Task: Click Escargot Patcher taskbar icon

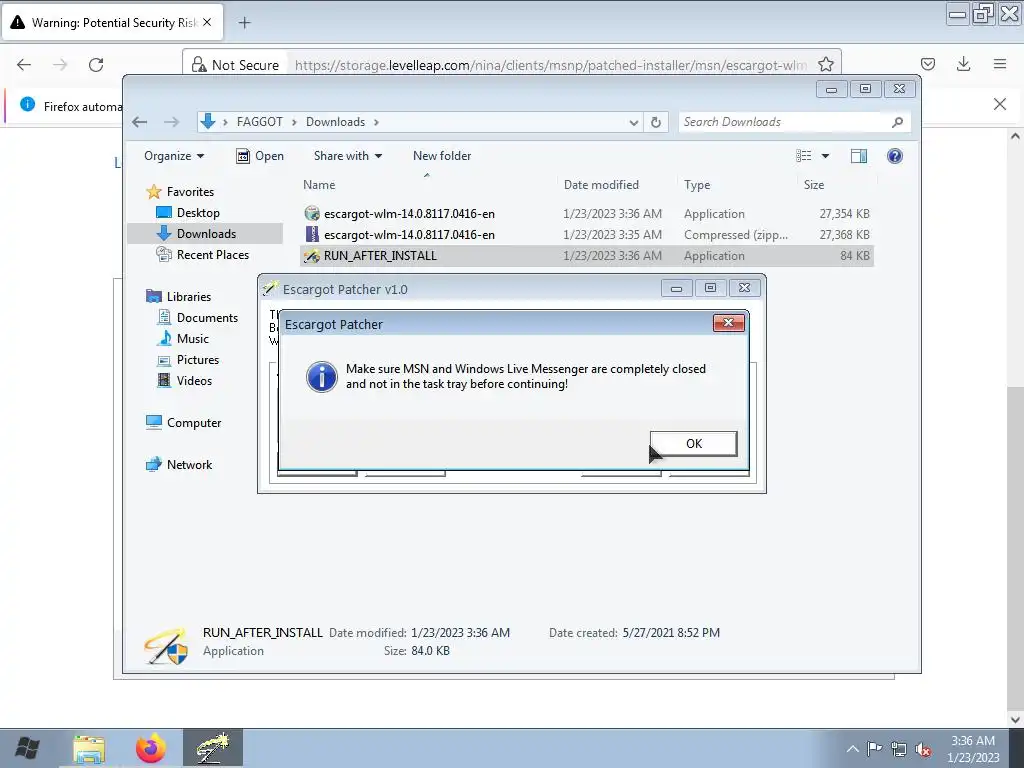Action: [213, 748]
